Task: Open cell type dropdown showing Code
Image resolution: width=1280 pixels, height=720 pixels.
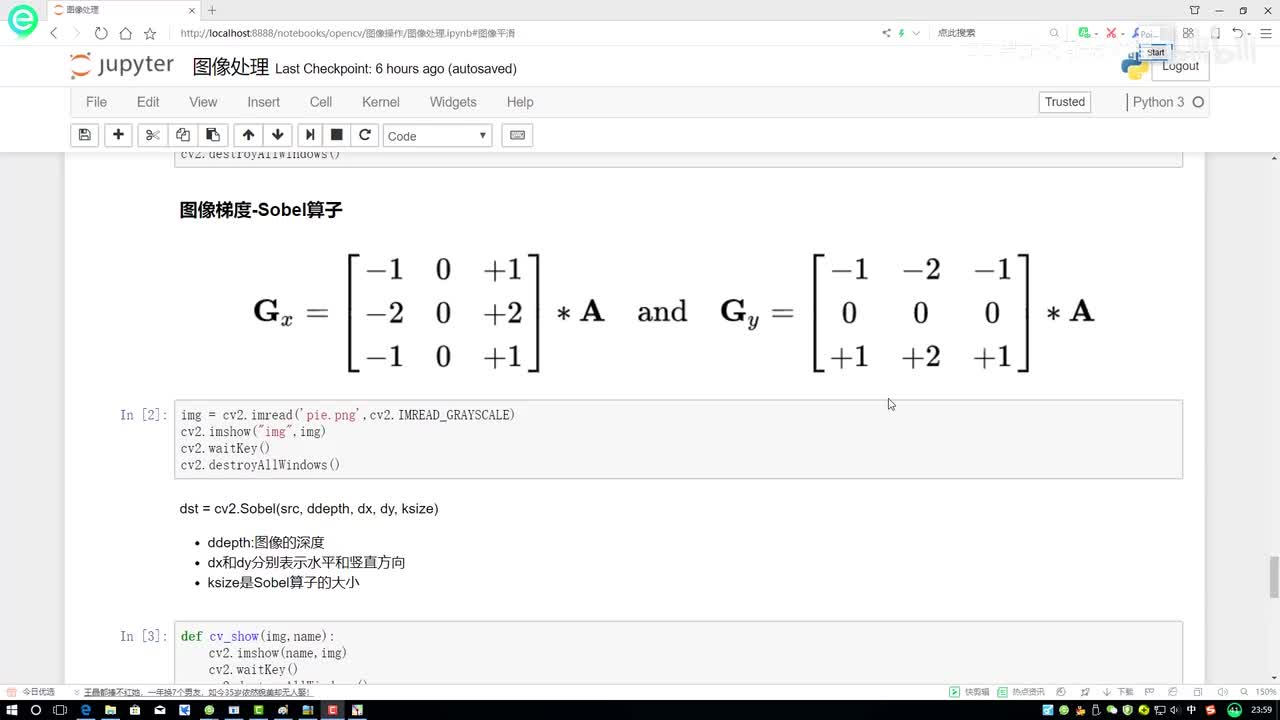Action: click(437, 135)
